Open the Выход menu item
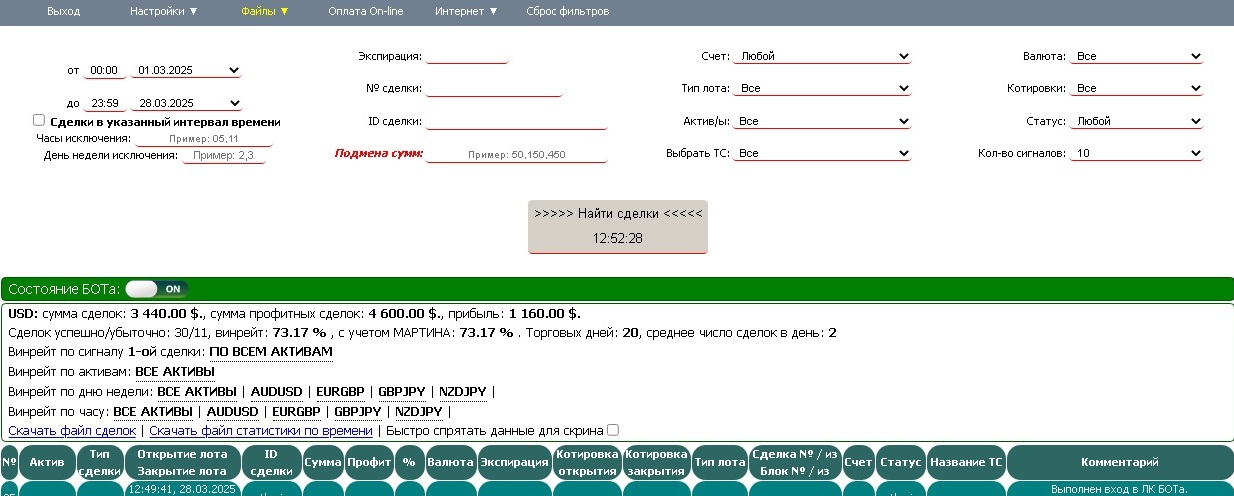 pos(63,11)
